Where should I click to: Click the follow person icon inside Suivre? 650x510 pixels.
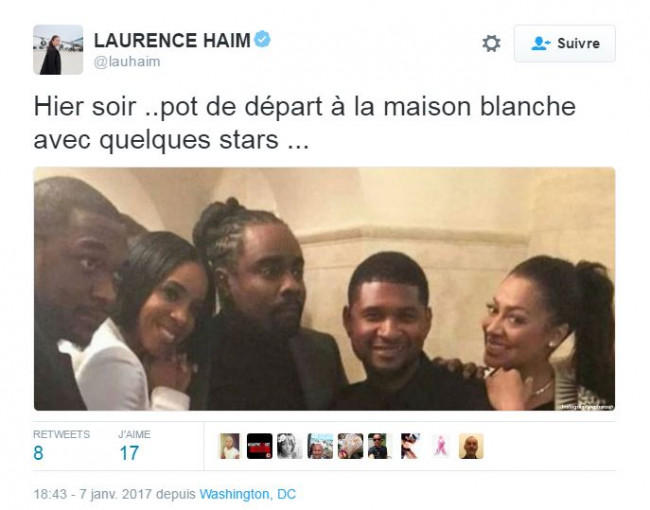541,44
